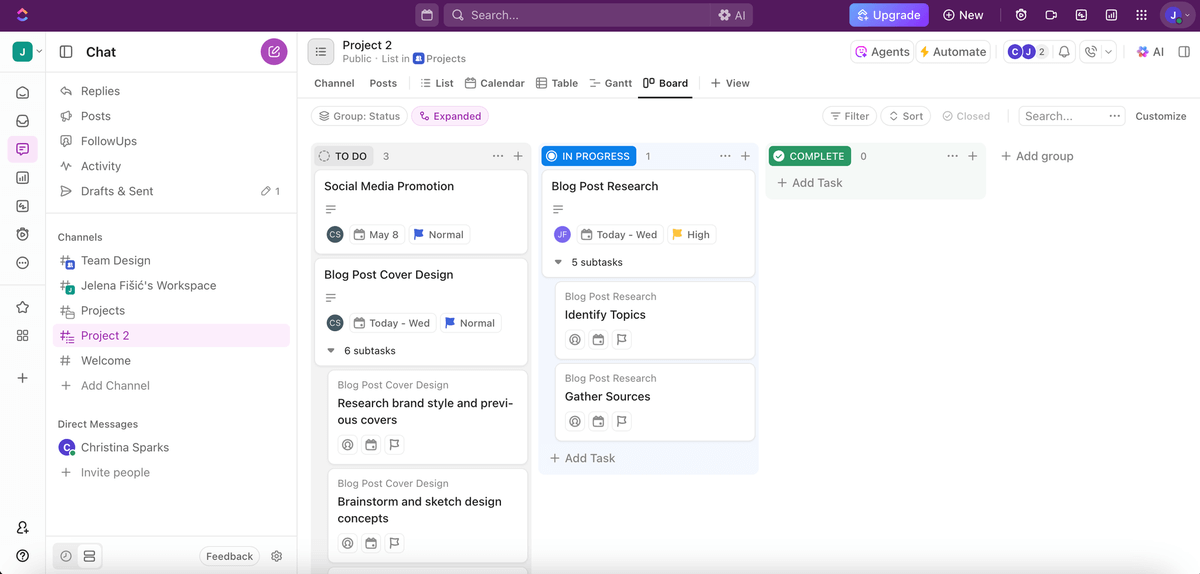The width and height of the screenshot is (1200, 574).
Task: Open the apps grid icon
Action: [1141, 15]
